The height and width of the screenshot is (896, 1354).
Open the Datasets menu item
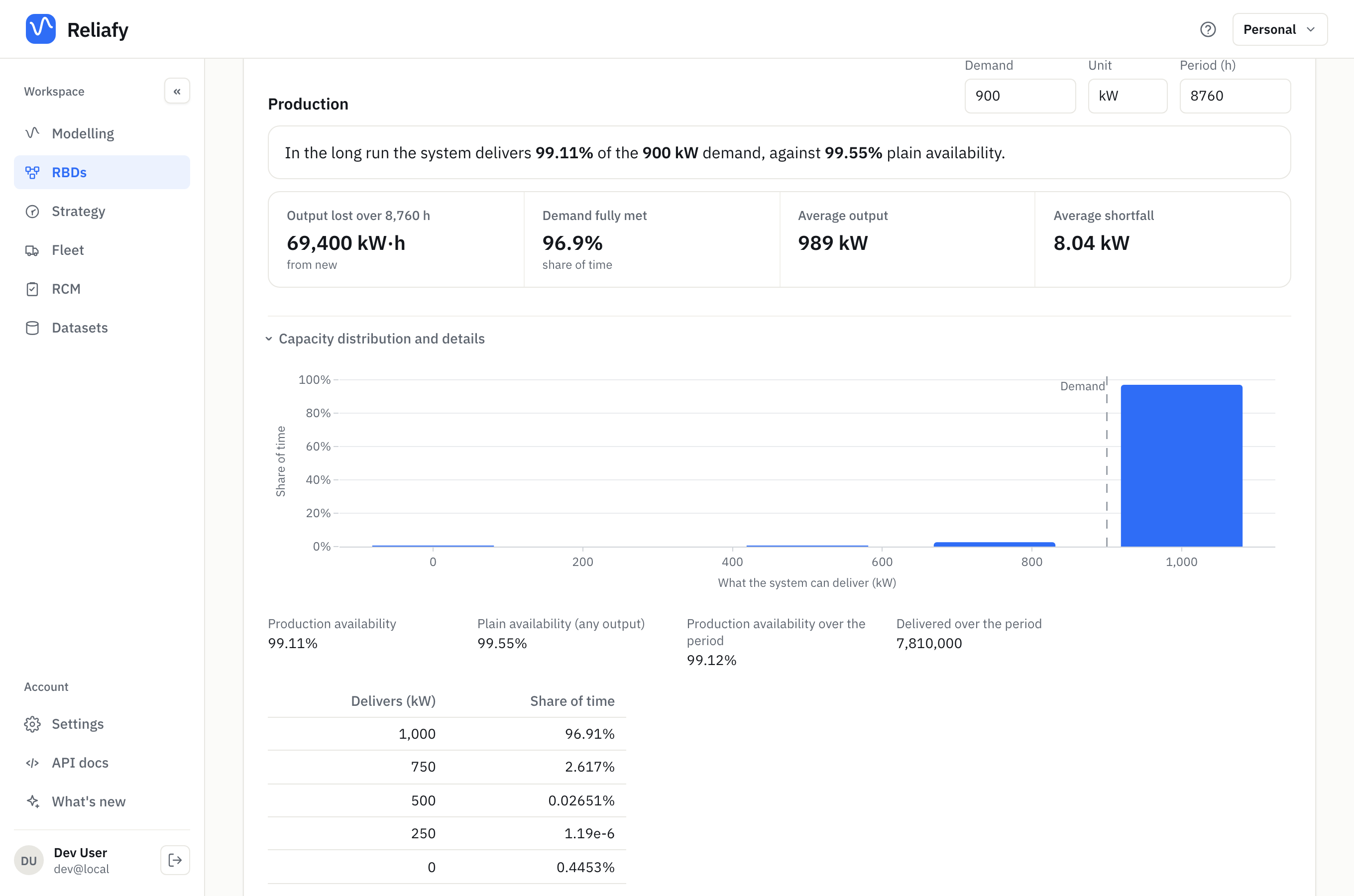[x=102, y=328]
